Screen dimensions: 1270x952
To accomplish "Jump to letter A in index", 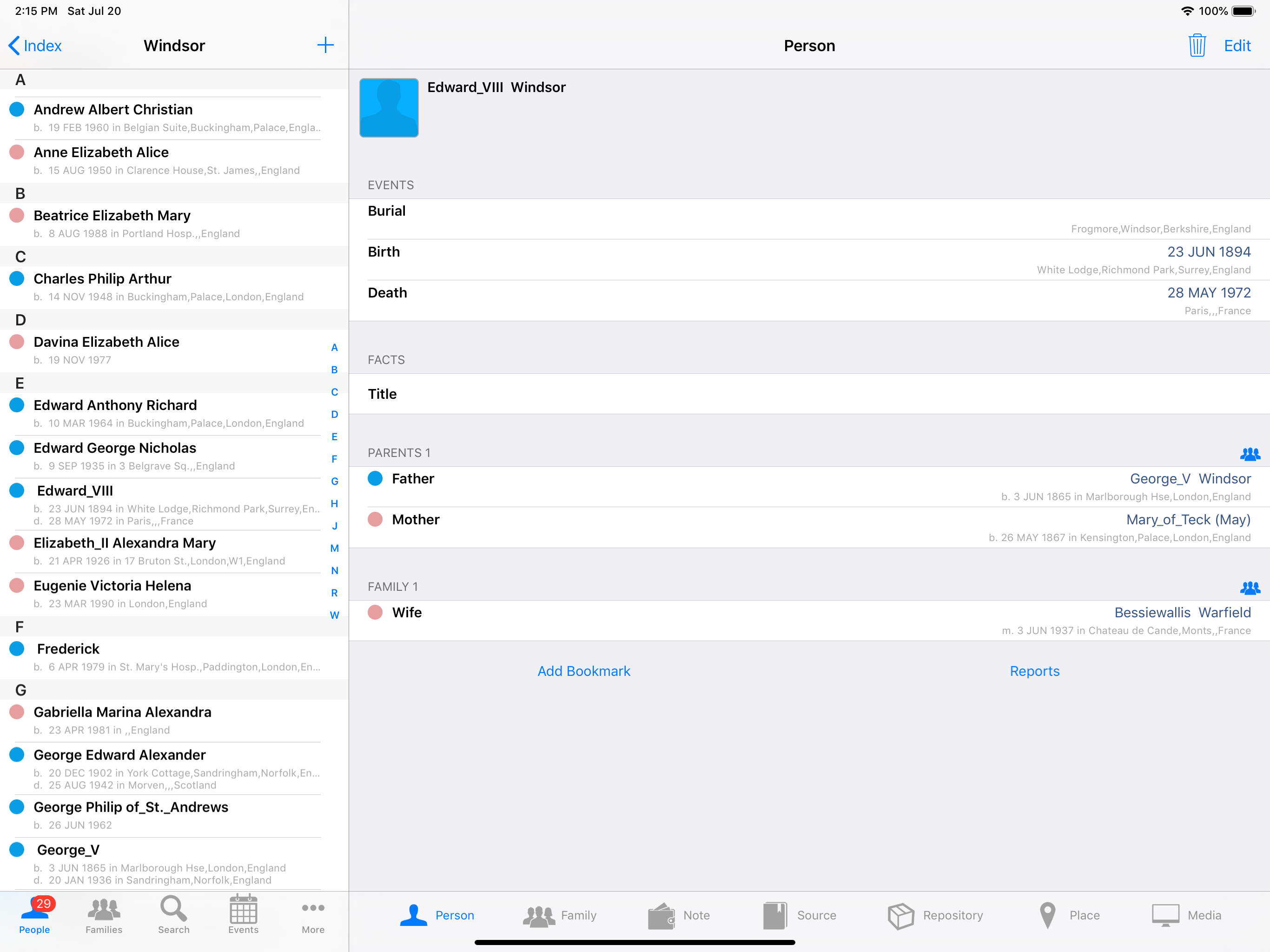I will coord(334,347).
